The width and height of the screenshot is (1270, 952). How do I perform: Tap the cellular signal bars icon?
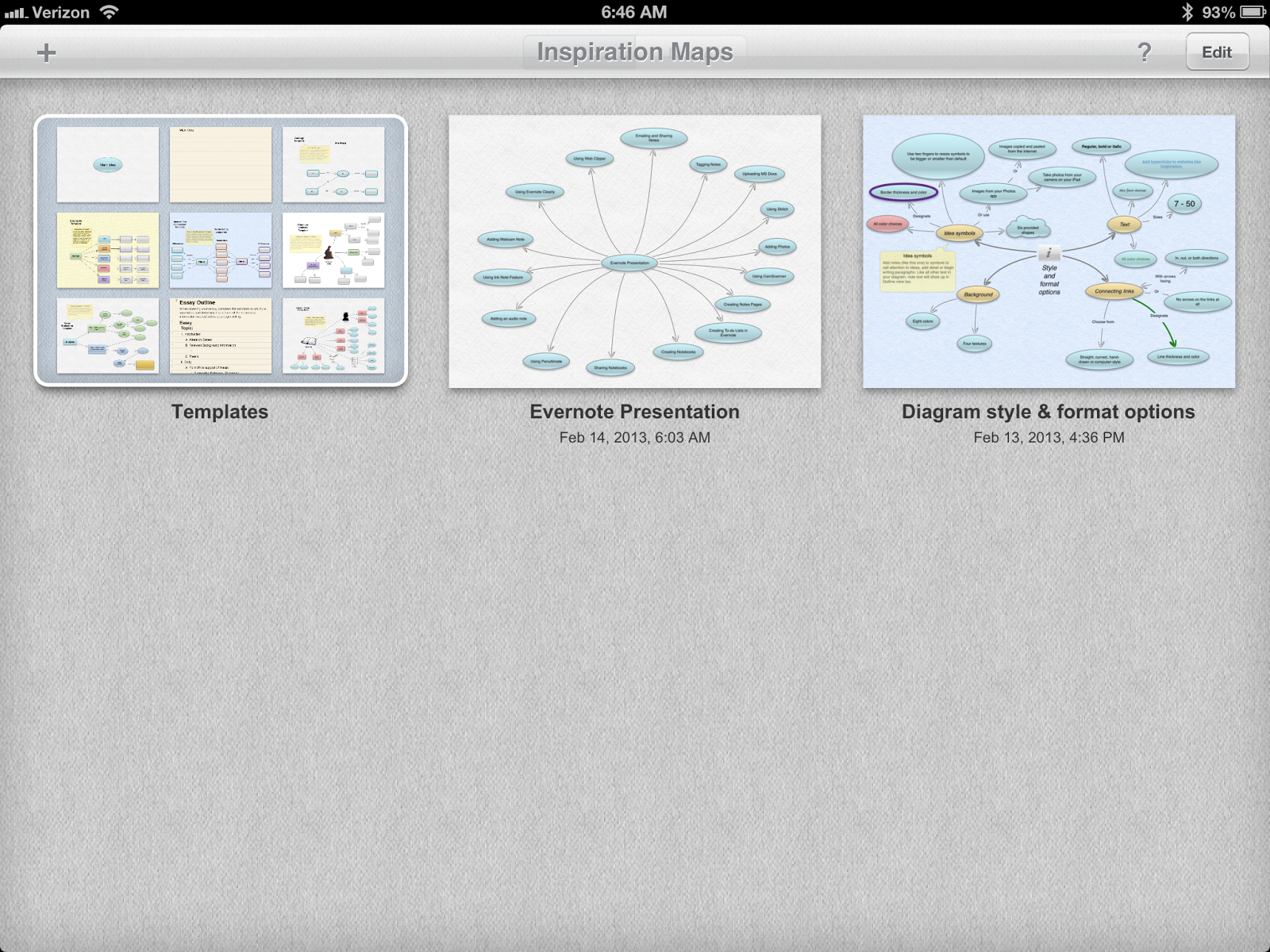(15, 13)
